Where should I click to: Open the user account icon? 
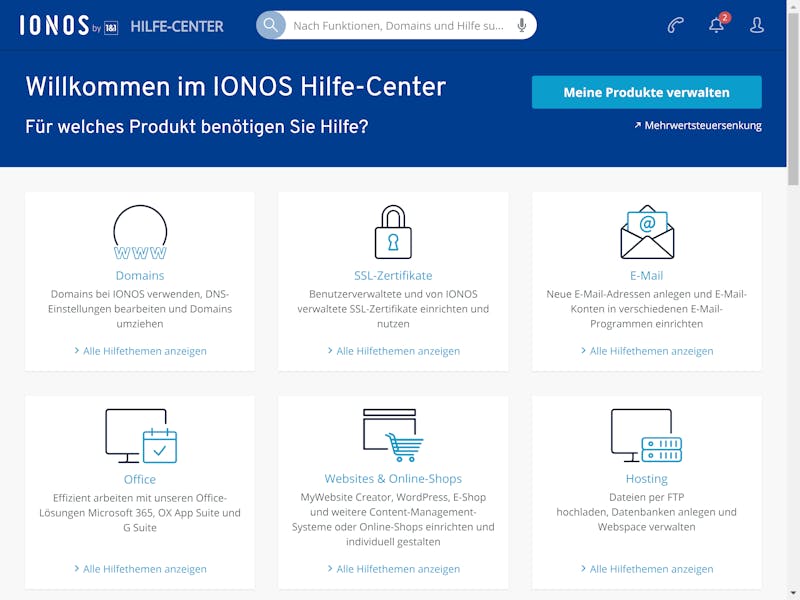[x=757, y=25]
